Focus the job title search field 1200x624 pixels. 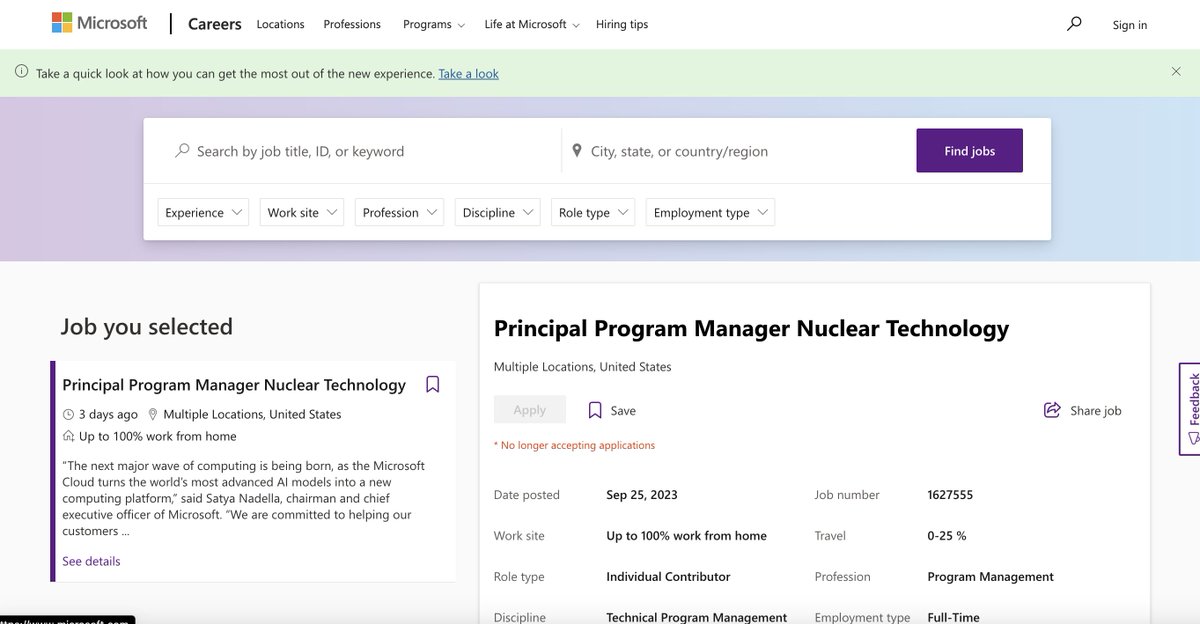360,151
